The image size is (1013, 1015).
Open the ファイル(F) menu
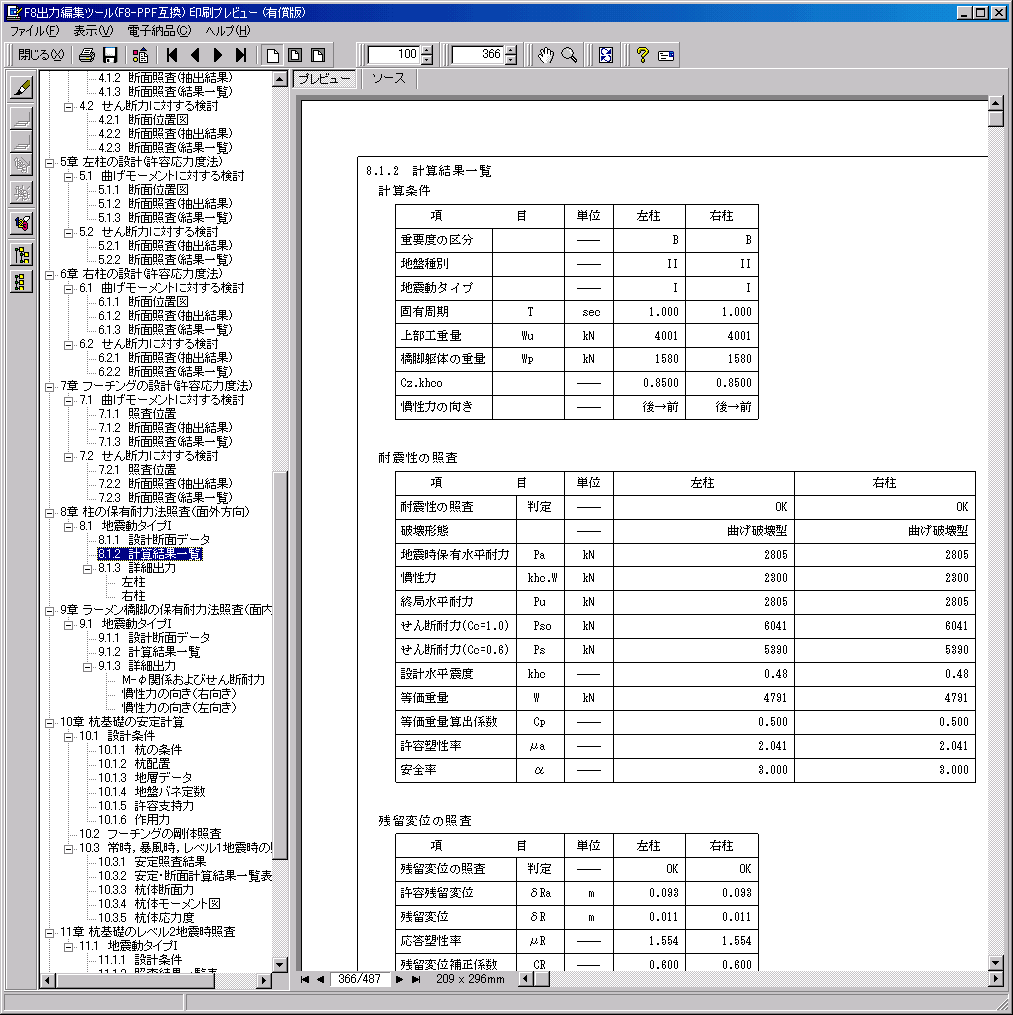click(34, 30)
